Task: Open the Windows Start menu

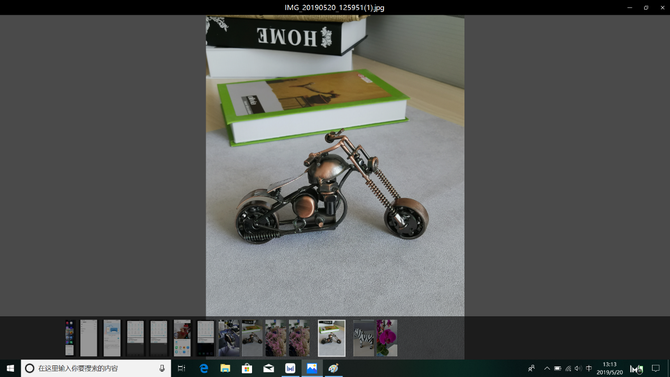Action: [10, 368]
